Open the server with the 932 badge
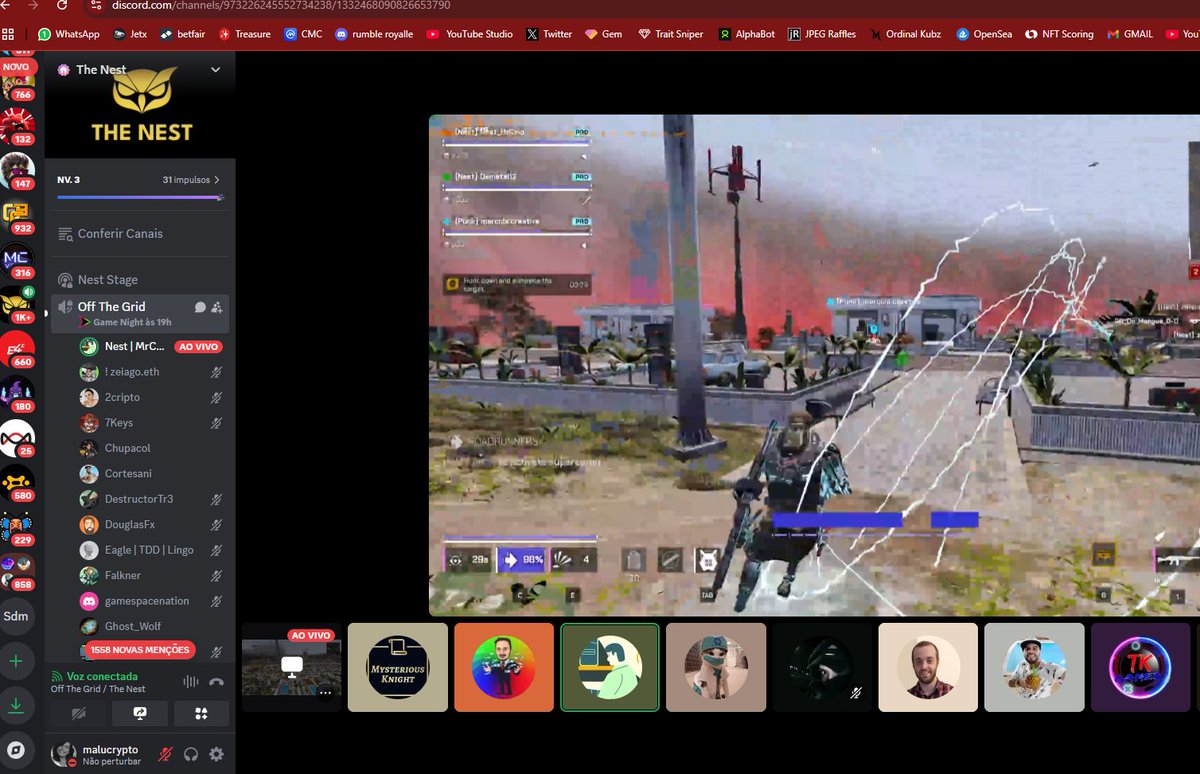Screen dimensions: 1200x774 click(x=17, y=214)
